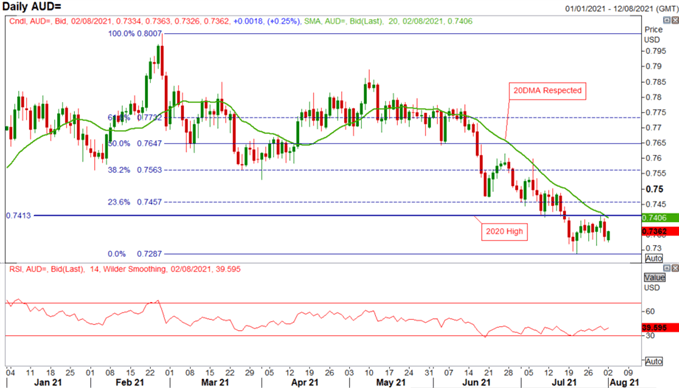Select the 50.0% 0.7647 Fibonacci level
The height and width of the screenshot is (388, 679).
coord(135,143)
